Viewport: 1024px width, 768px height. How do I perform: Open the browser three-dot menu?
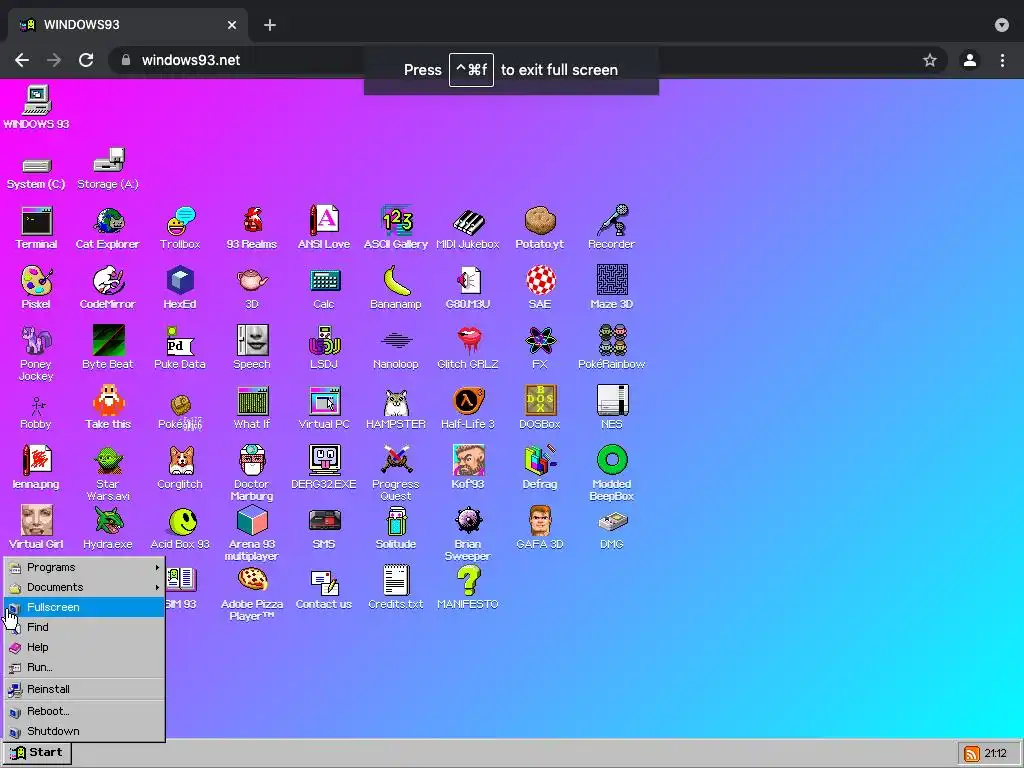(1002, 60)
